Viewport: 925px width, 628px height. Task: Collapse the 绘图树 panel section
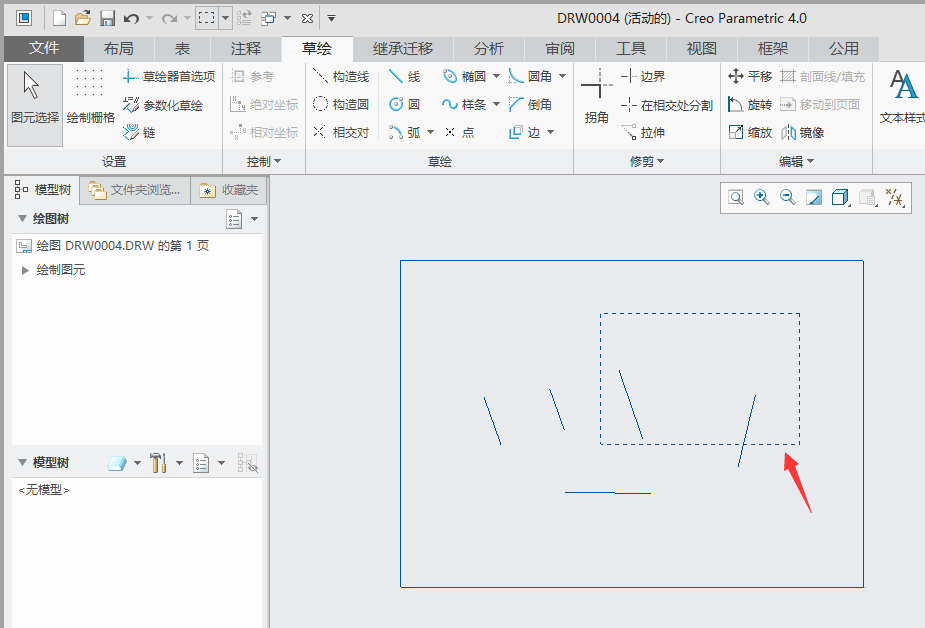click(22, 219)
